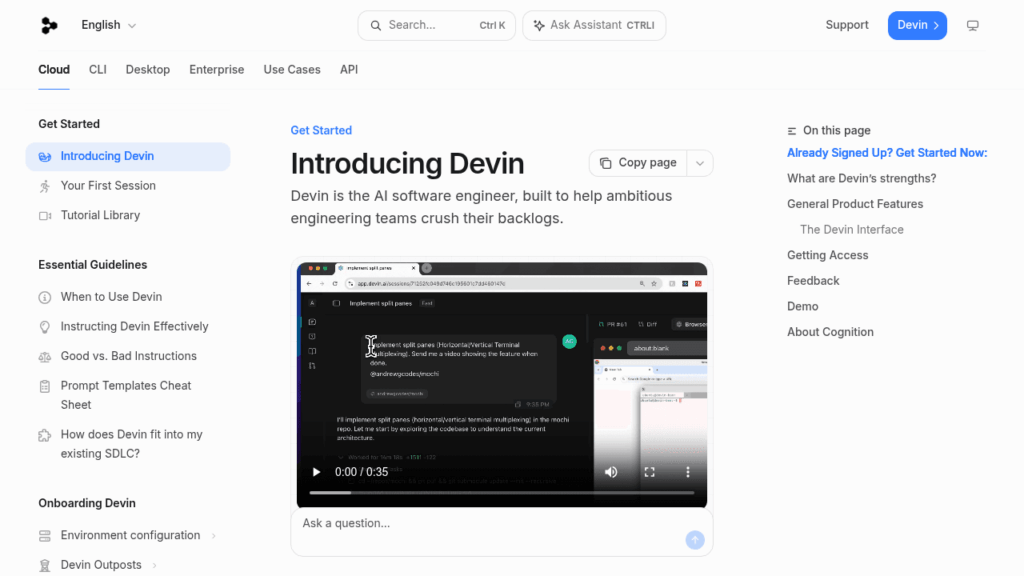Open Environment configuration in the sidebar
This screenshot has height=576, width=1024.
tap(130, 535)
